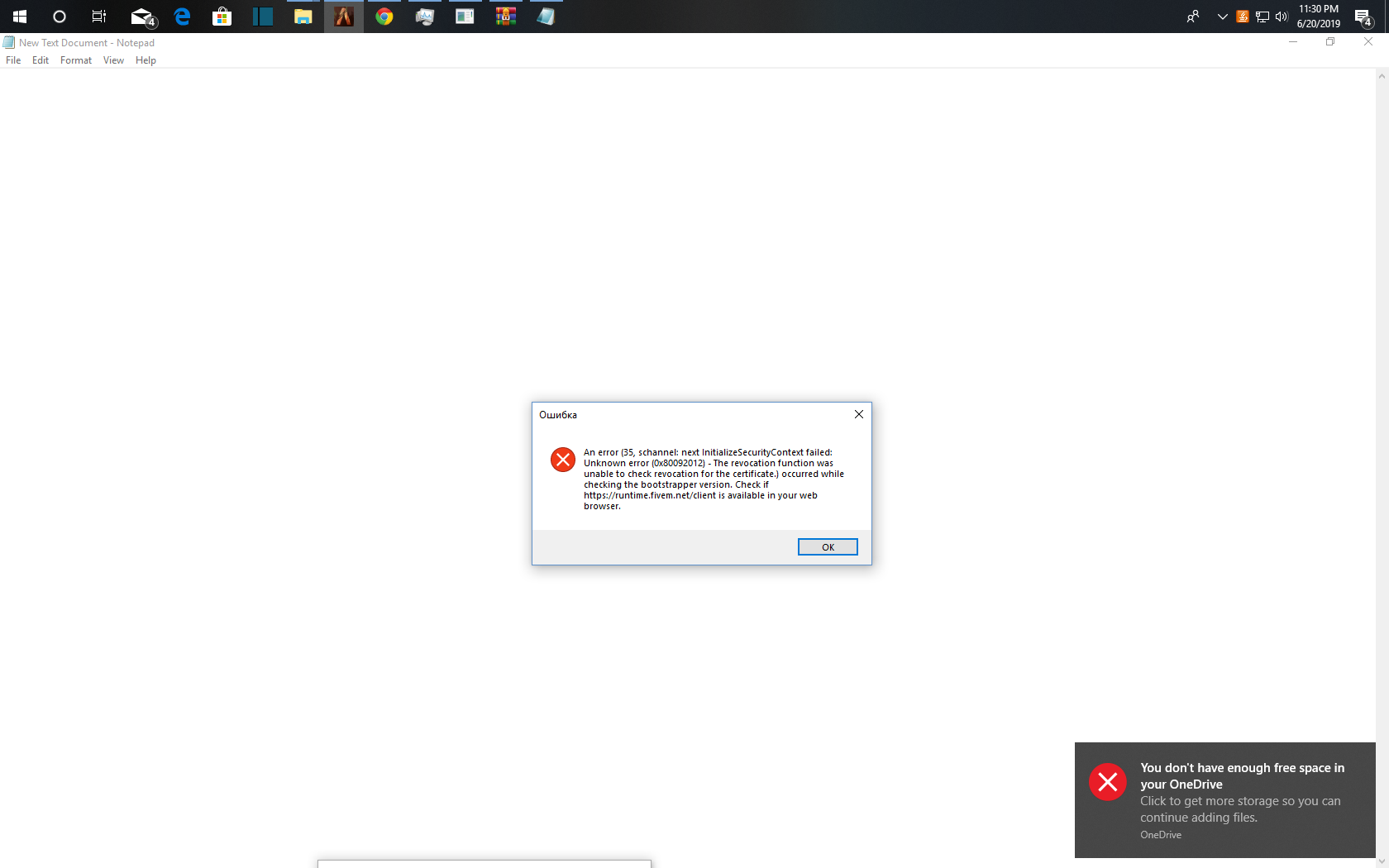Expand hidden system tray icons

click(1222, 17)
